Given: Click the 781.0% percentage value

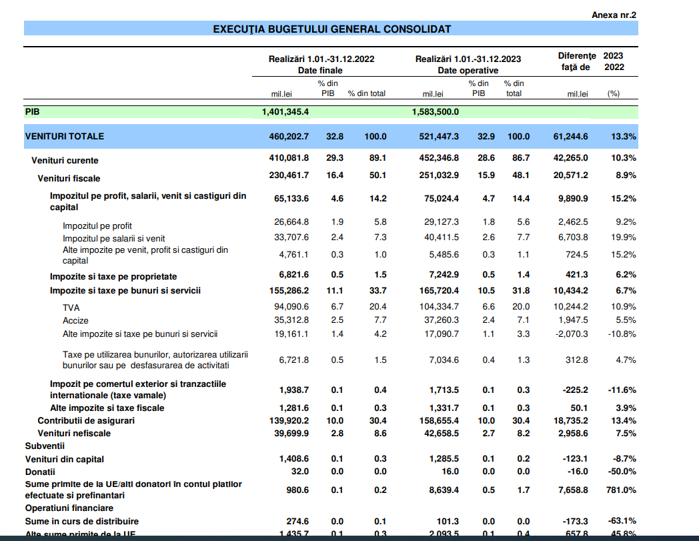Looking at the screenshot, I should coord(621,490).
